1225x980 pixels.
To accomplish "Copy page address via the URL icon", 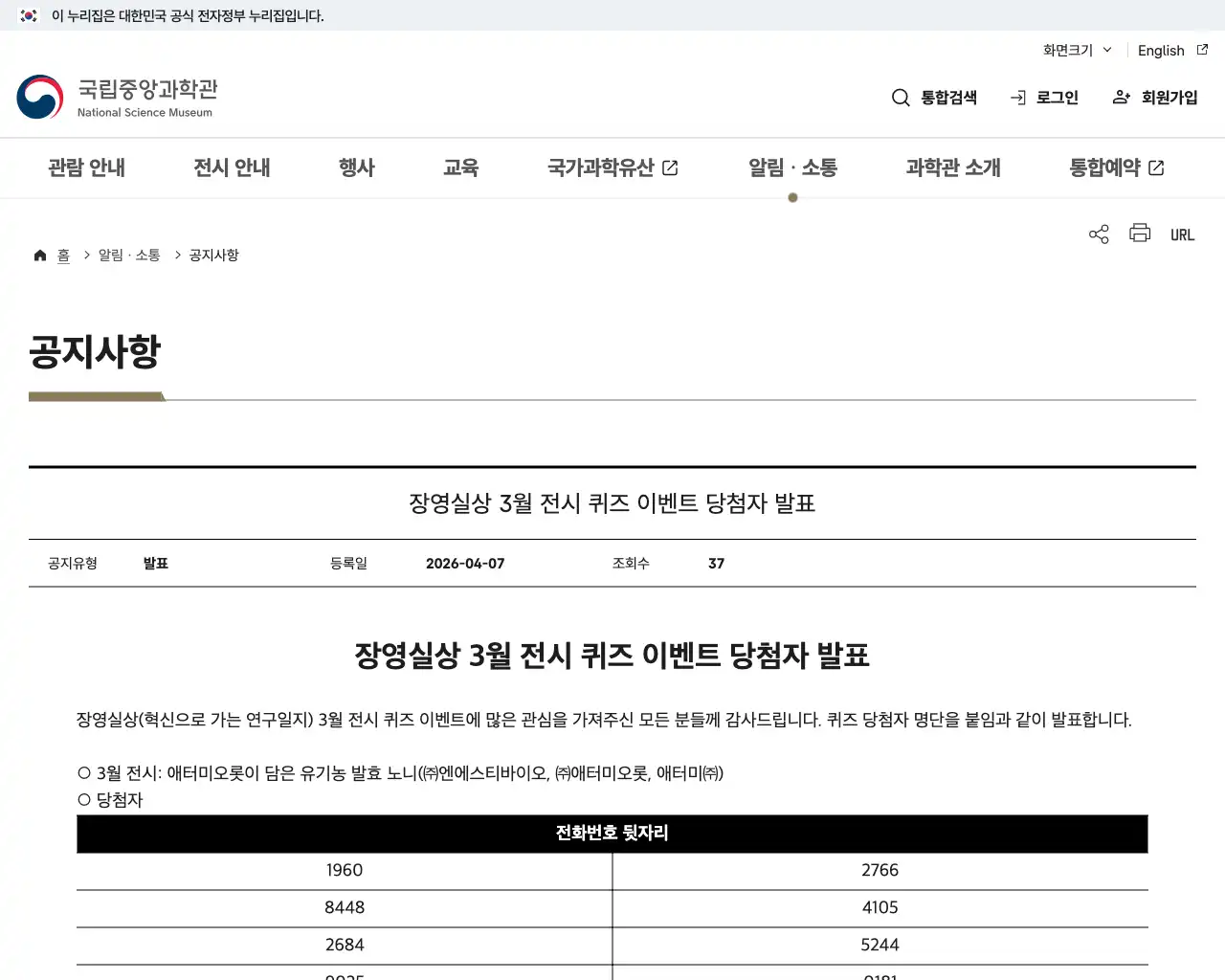I will (x=1182, y=234).
